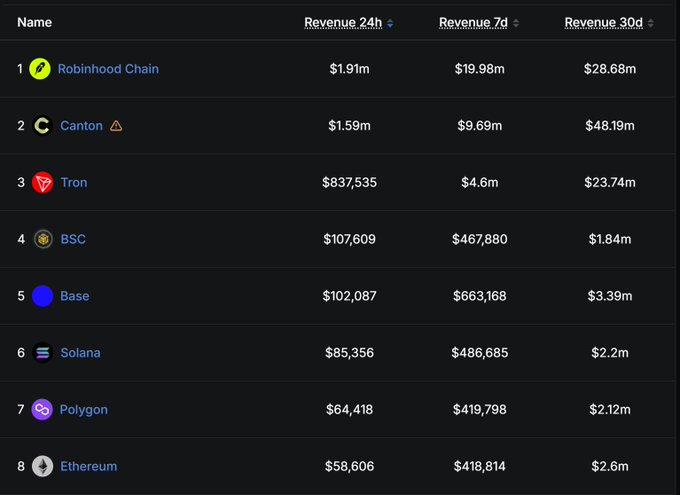Click the Name column header
Screen dimensions: 680x495
tap(35, 22)
